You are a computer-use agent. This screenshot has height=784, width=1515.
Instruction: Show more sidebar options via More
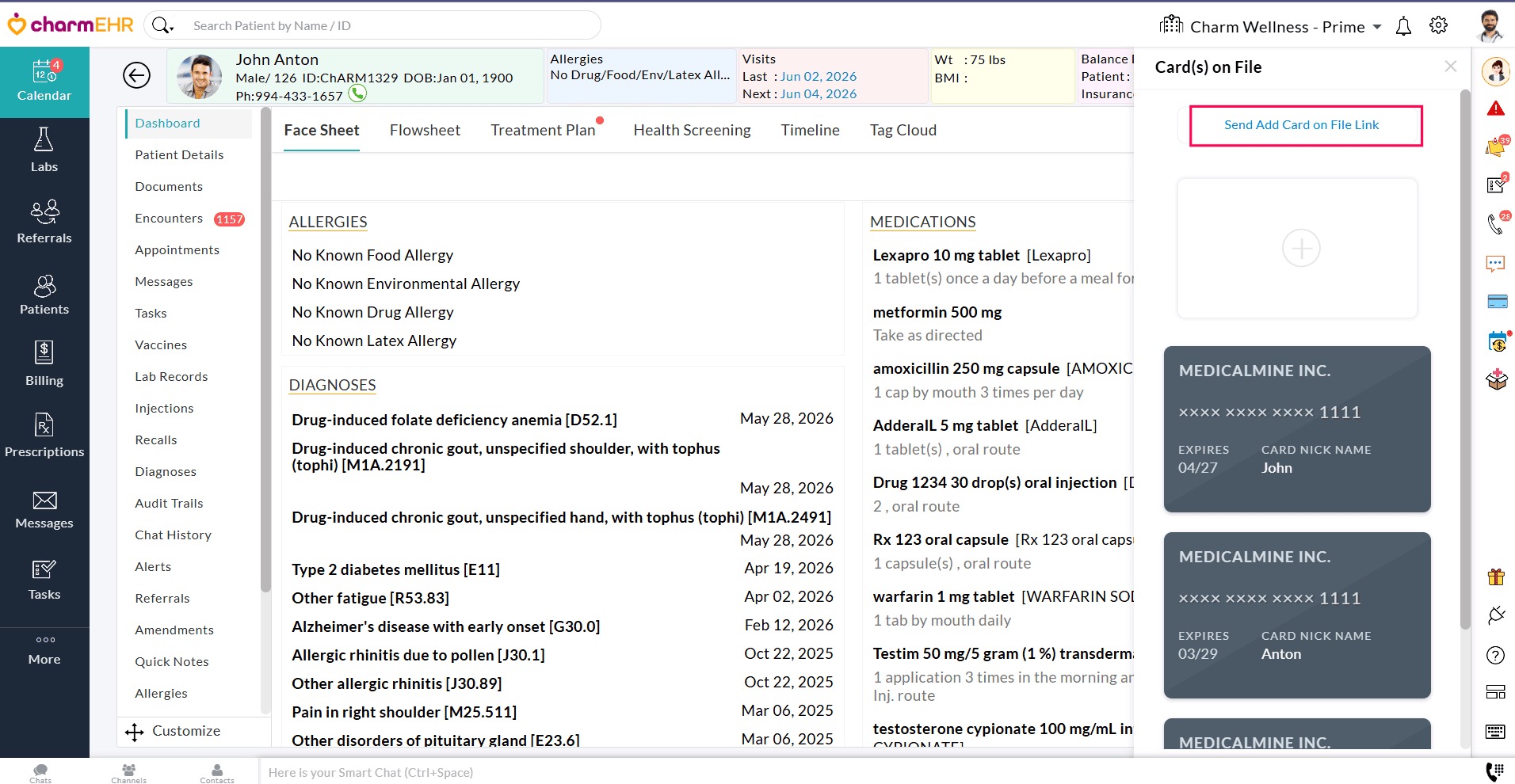click(44, 650)
